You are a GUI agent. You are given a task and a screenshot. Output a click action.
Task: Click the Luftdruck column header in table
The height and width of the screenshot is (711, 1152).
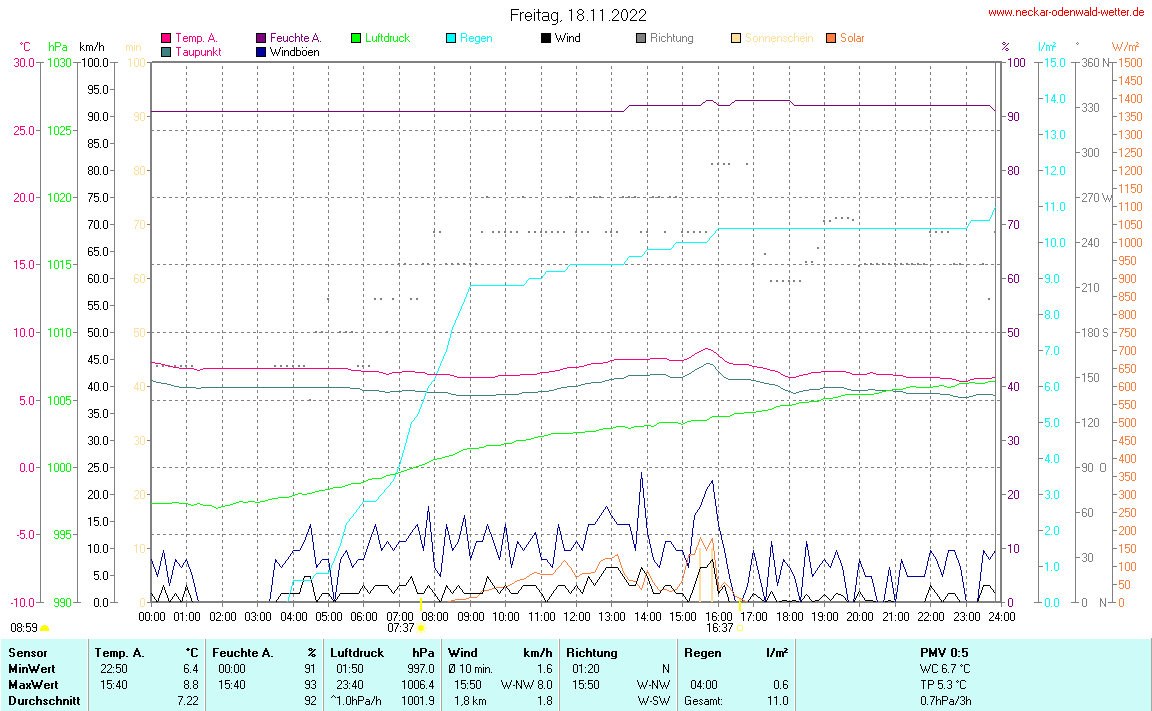(x=357, y=653)
